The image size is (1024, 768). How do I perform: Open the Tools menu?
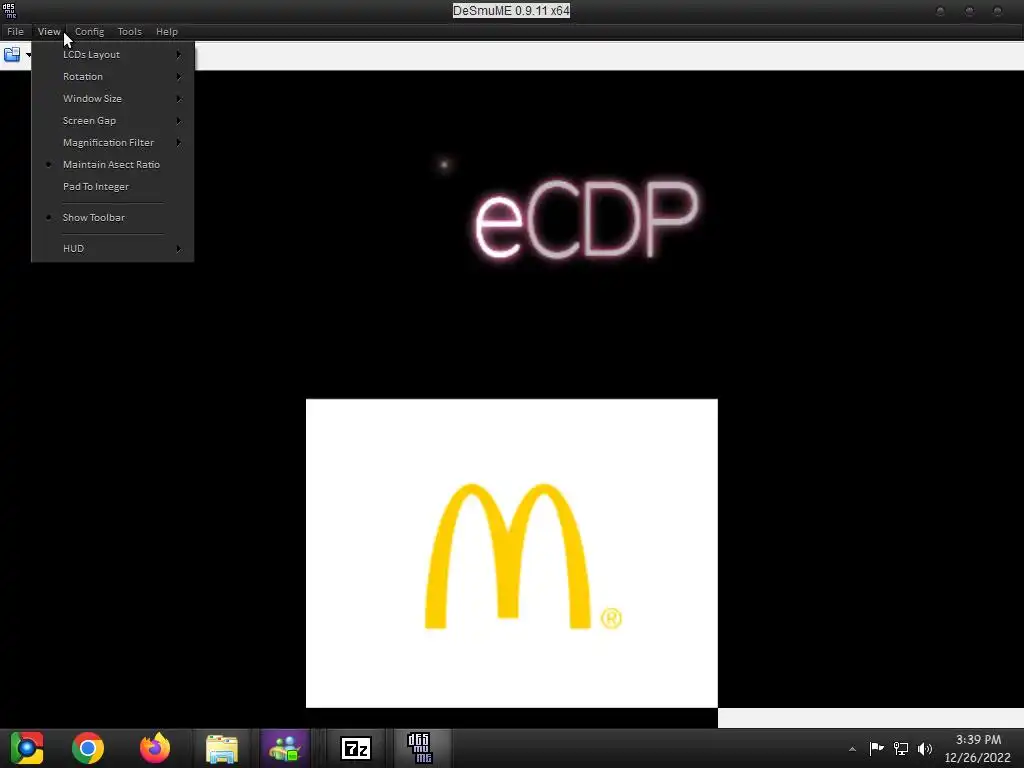pyautogui.click(x=129, y=31)
